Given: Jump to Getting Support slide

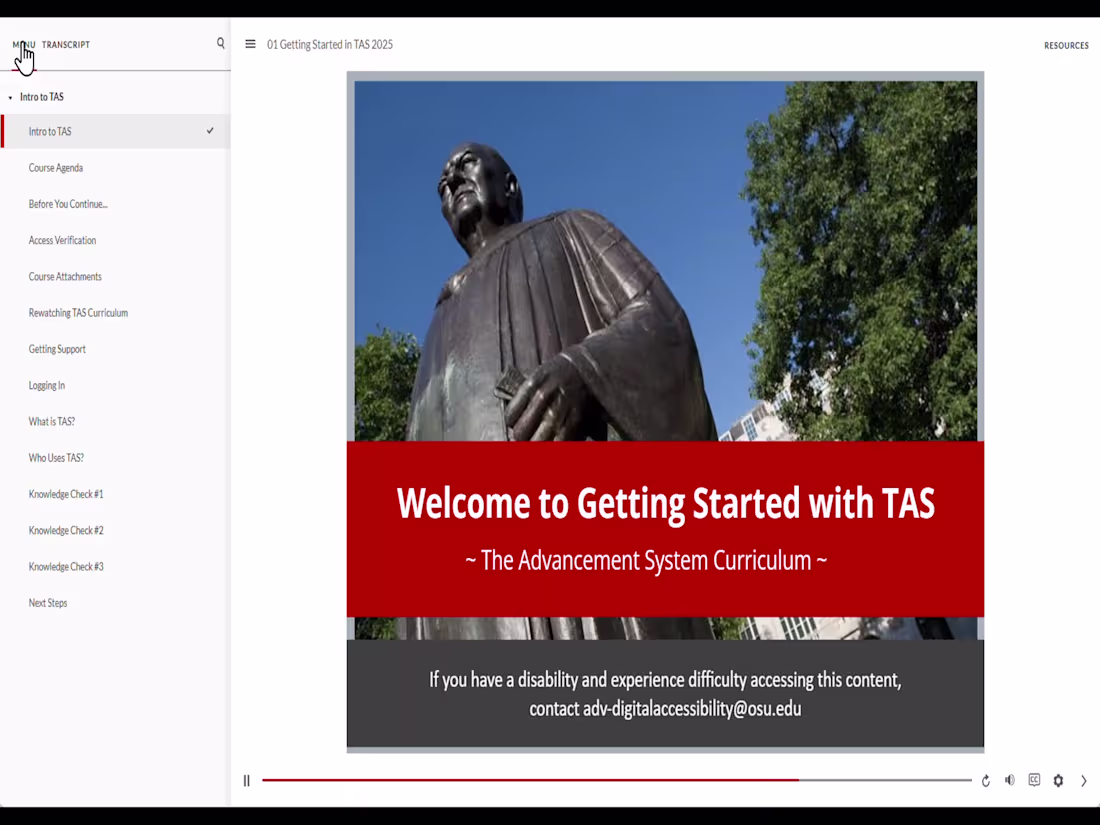Looking at the screenshot, I should pyautogui.click(x=58, y=349).
